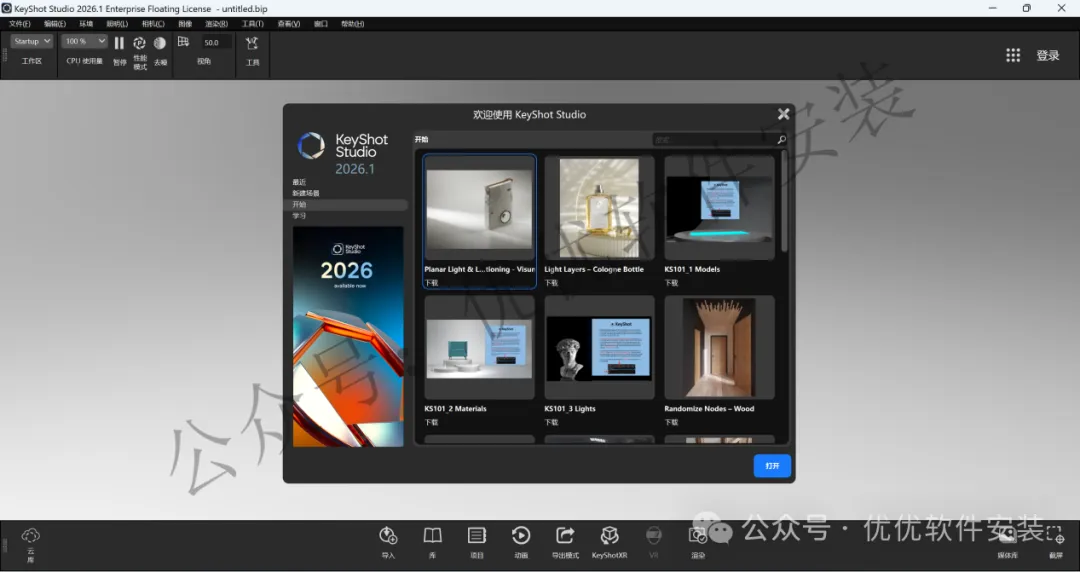Viewport: 1080px width, 572px height.
Task: Select the KS101_2 Materials thumbnail
Action: 479,347
